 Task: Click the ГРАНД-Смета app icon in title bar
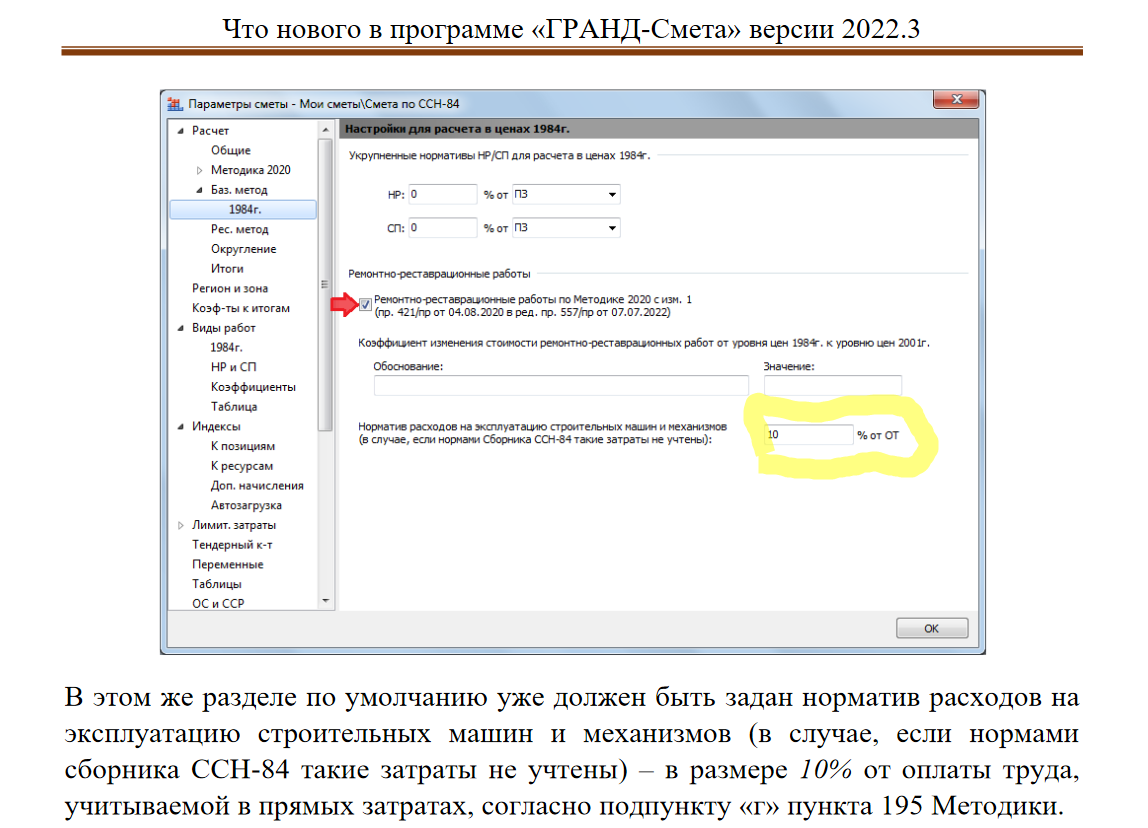point(175,104)
